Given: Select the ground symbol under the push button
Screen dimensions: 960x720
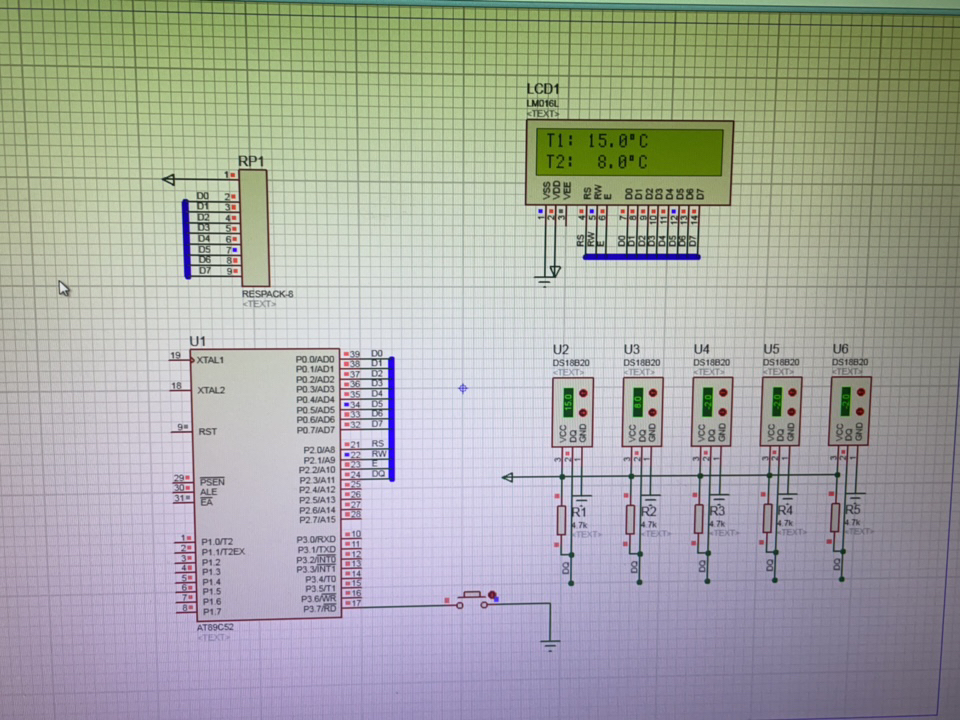Looking at the screenshot, I should (x=550, y=646).
